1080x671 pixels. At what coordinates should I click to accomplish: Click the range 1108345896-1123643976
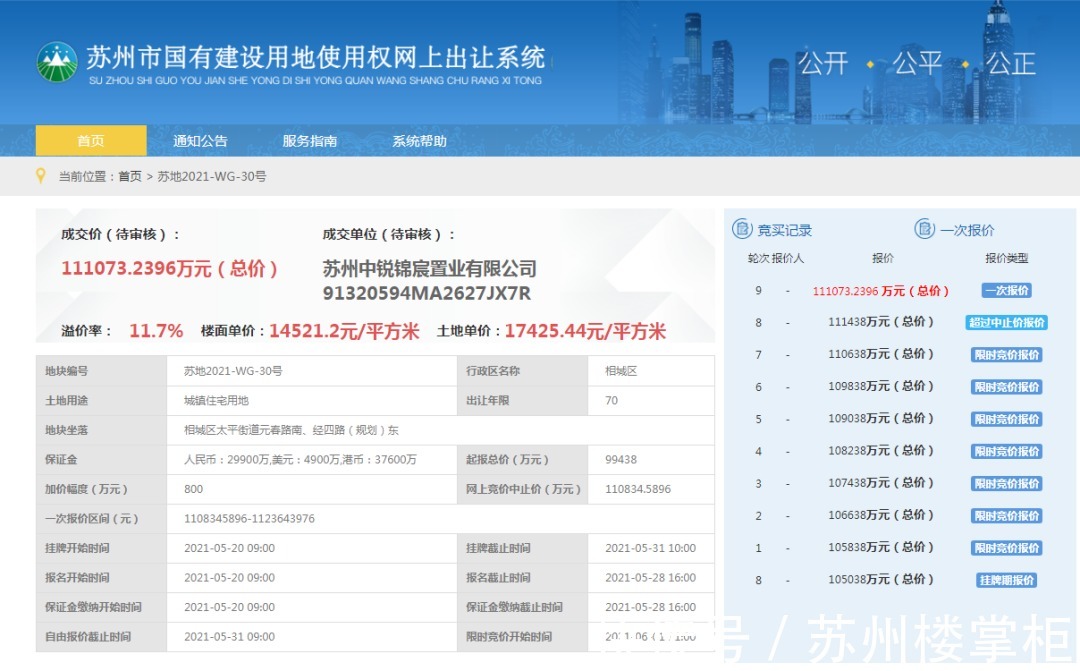click(249, 519)
